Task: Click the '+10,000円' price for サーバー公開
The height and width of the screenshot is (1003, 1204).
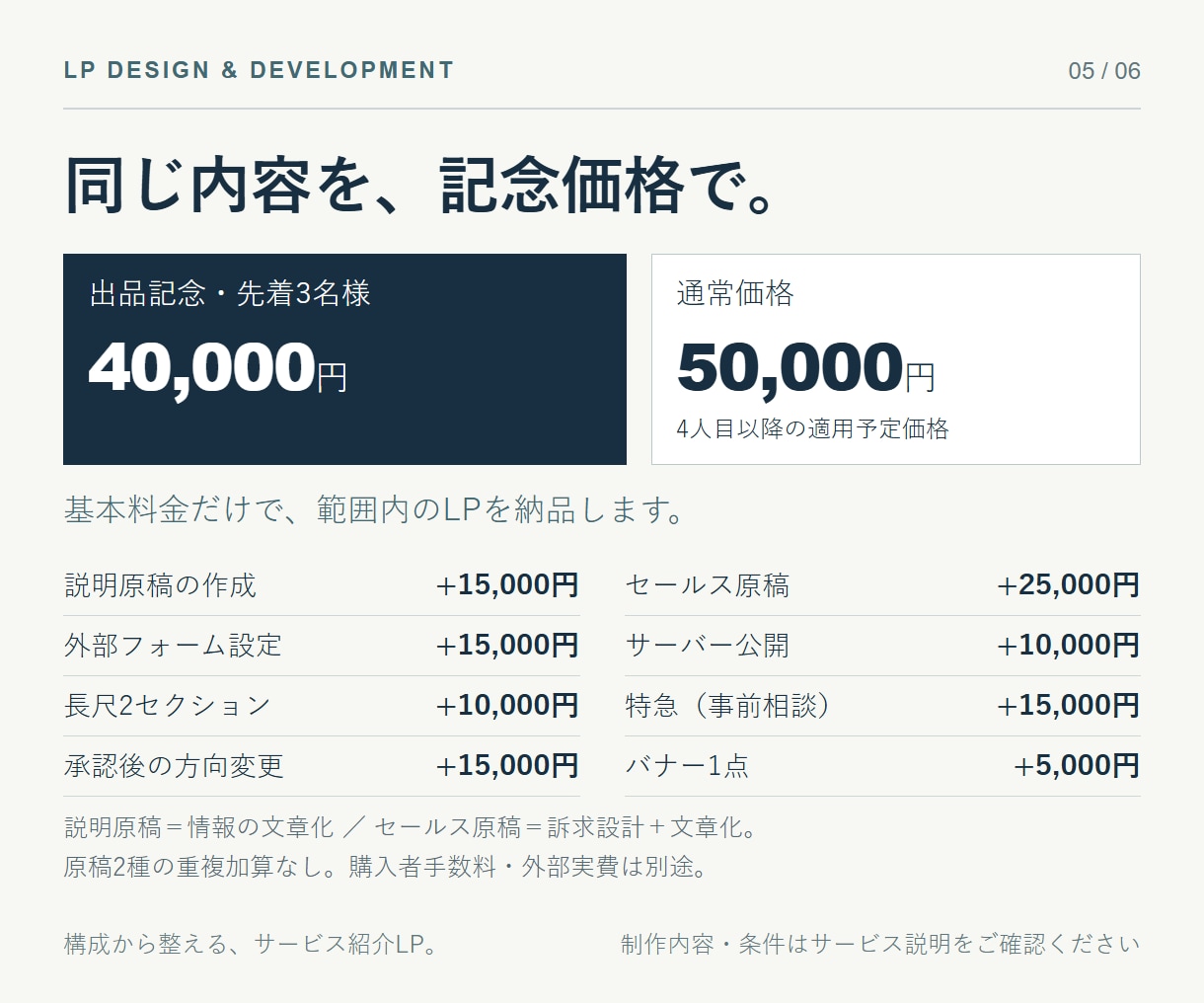Action: tap(1068, 646)
